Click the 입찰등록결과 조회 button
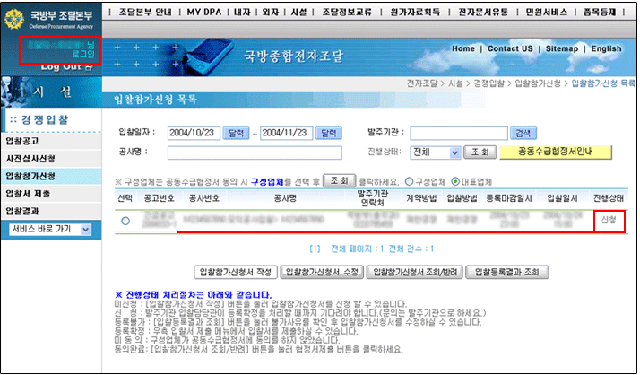This screenshot has width=640, height=375. click(507, 272)
